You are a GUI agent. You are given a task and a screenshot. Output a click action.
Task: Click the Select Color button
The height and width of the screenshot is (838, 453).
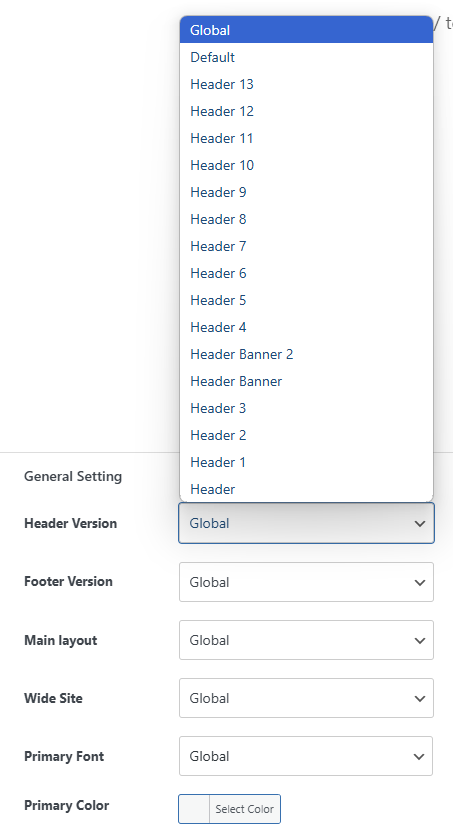[x=245, y=809]
